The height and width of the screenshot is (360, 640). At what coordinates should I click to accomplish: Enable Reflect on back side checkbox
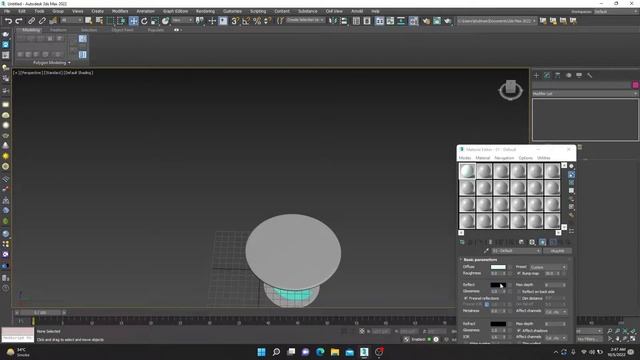pos(519,292)
